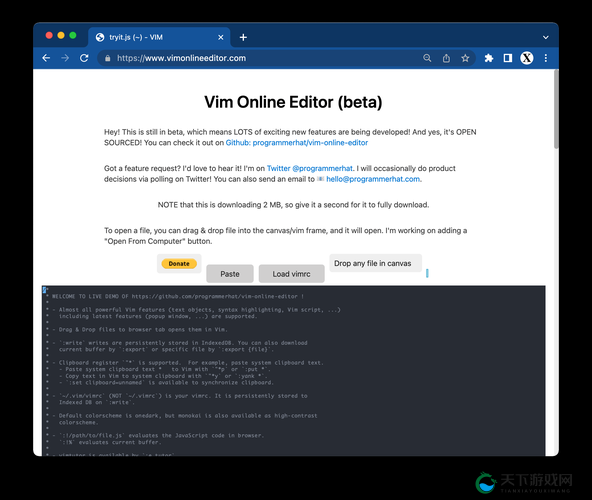The width and height of the screenshot is (592, 500).
Task: Click the Paste button
Action: (230, 274)
